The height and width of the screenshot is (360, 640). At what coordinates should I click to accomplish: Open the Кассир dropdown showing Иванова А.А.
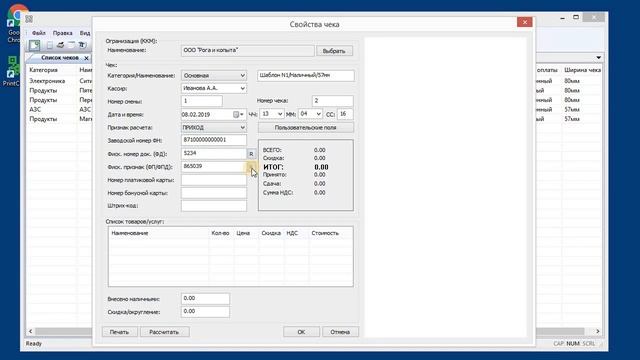(x=214, y=88)
